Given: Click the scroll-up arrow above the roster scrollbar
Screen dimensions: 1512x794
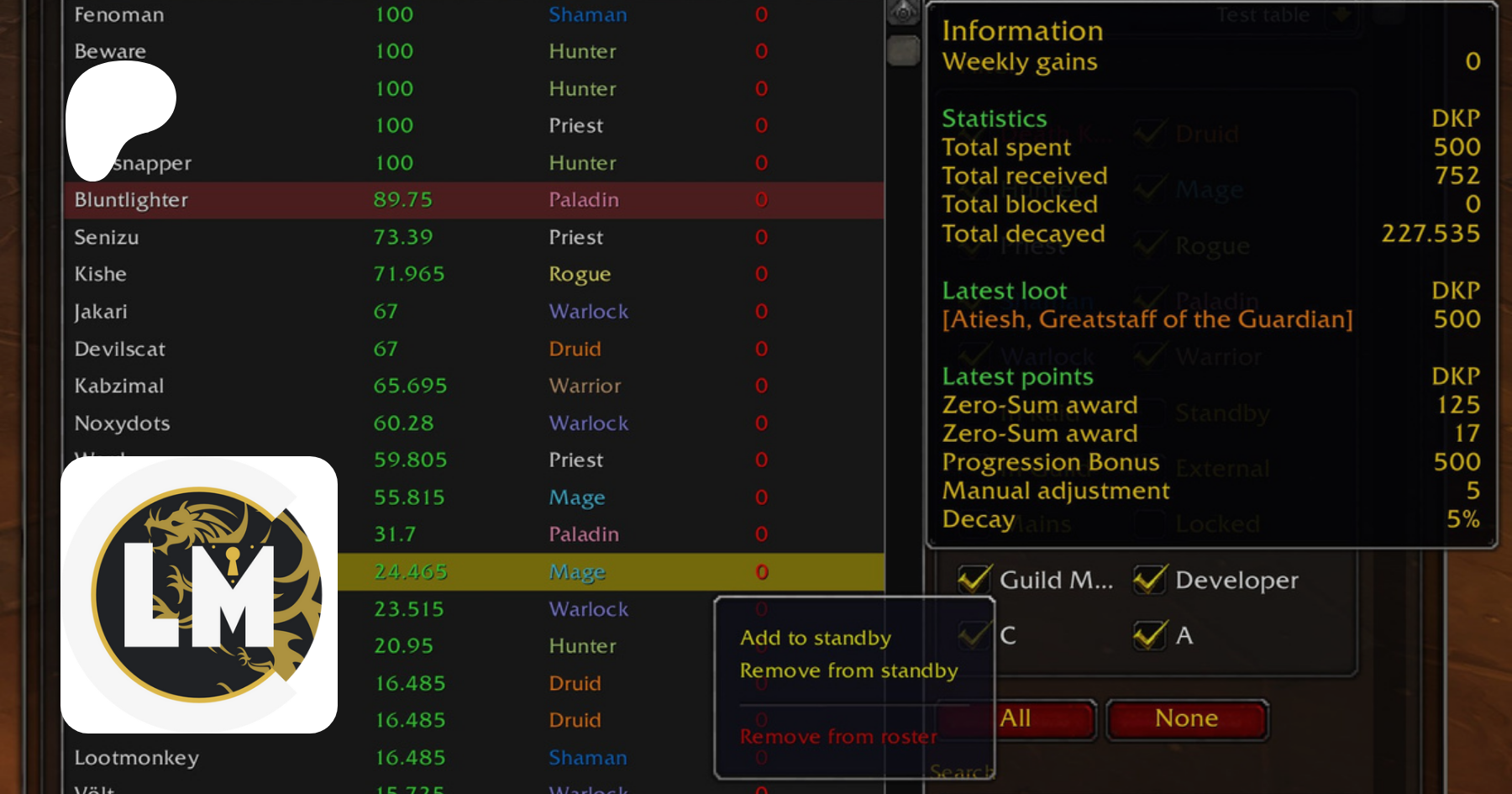Looking at the screenshot, I should (x=904, y=12).
